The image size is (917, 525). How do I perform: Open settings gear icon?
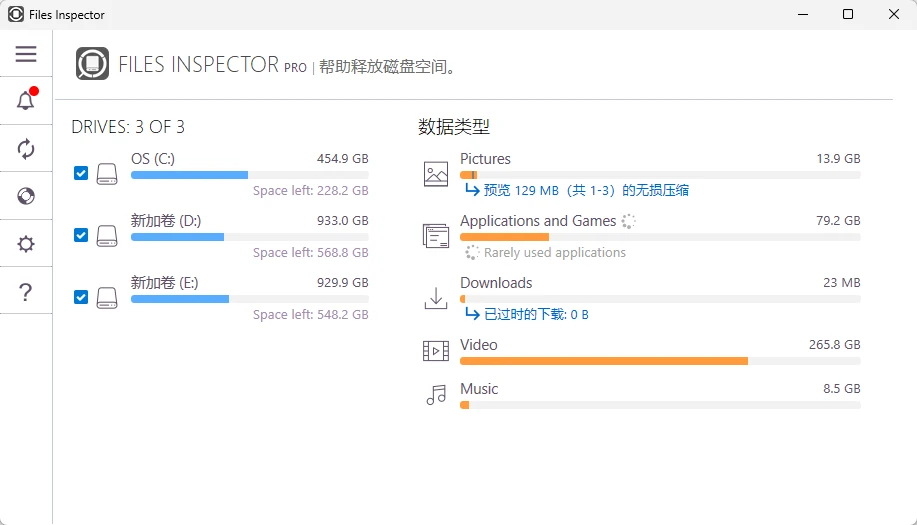tap(26, 244)
